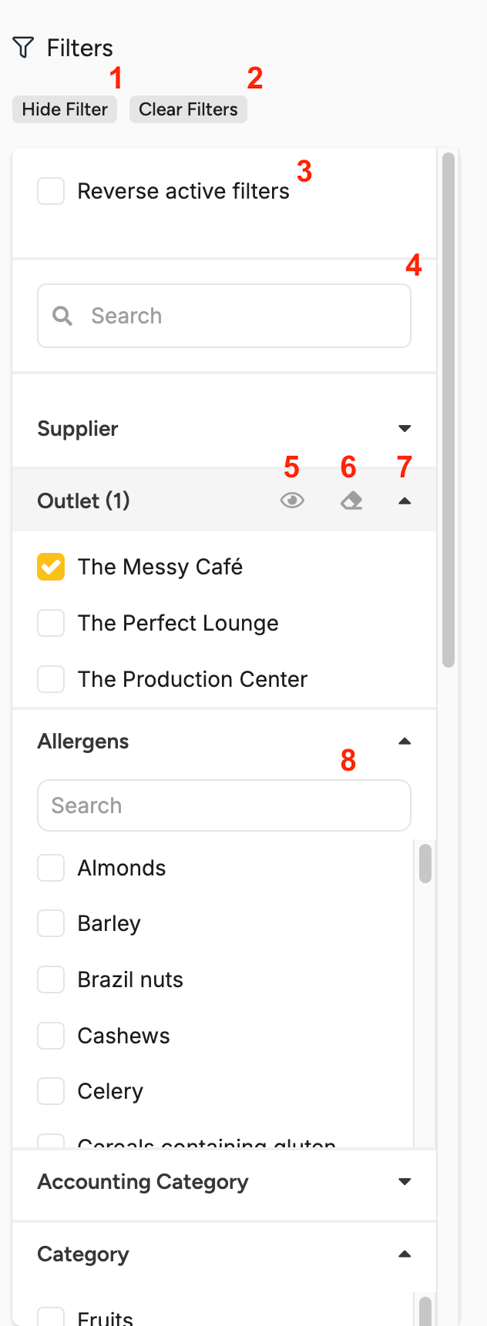The image size is (487, 1326).
Task: Click the Hide Filter button
Action: pyautogui.click(x=65, y=109)
